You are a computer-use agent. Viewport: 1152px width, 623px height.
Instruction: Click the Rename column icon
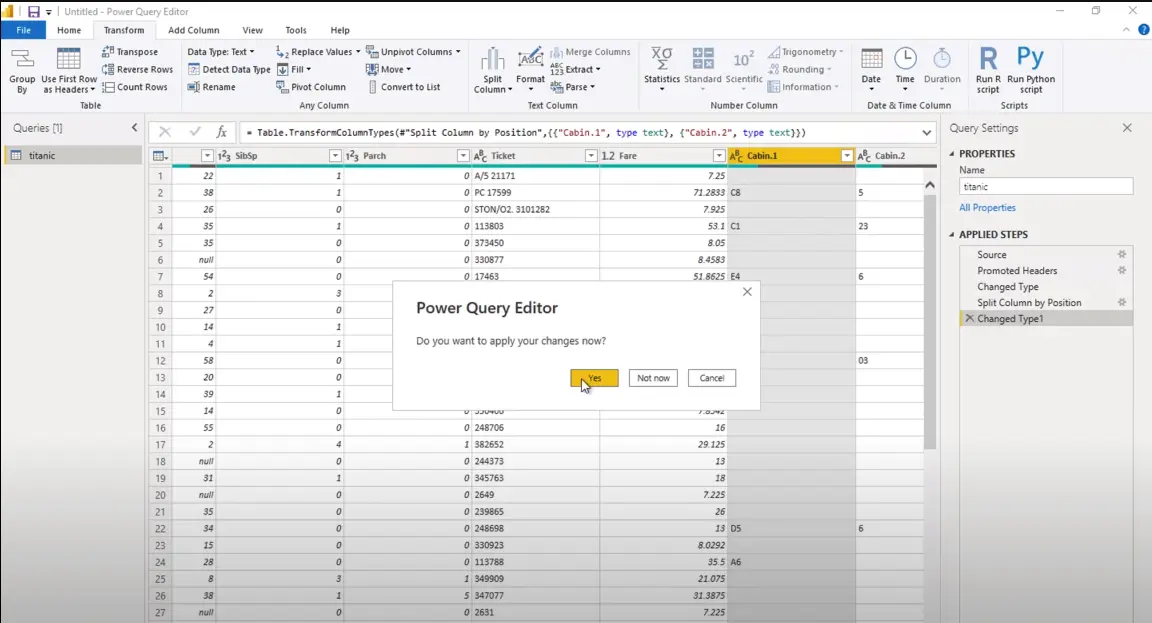(x=194, y=87)
